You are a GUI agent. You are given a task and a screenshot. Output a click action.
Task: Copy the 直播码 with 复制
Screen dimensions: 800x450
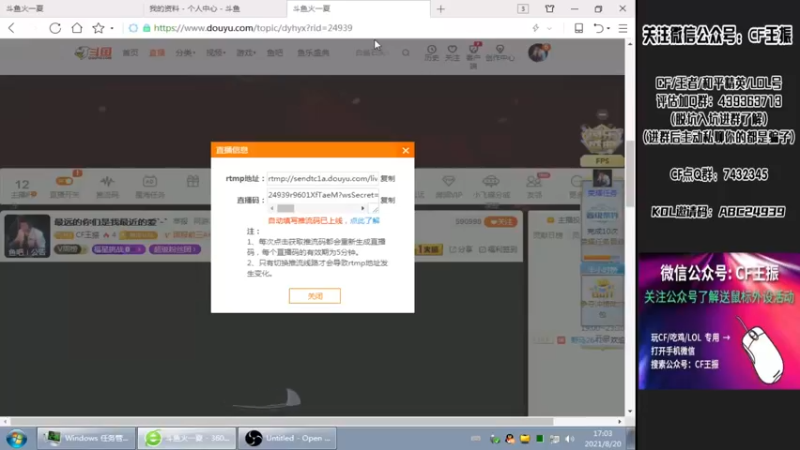coord(388,200)
